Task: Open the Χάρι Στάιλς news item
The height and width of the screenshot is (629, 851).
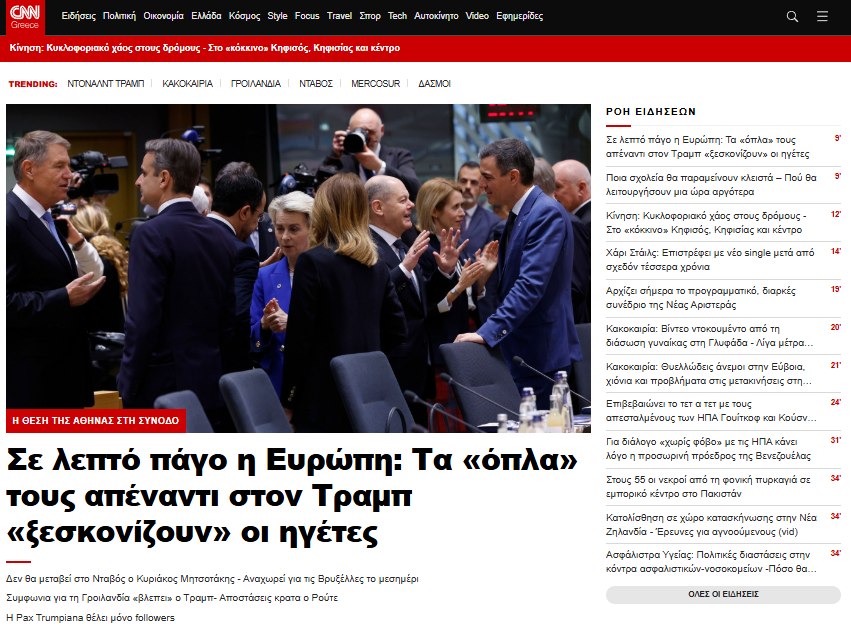Action: click(710, 259)
